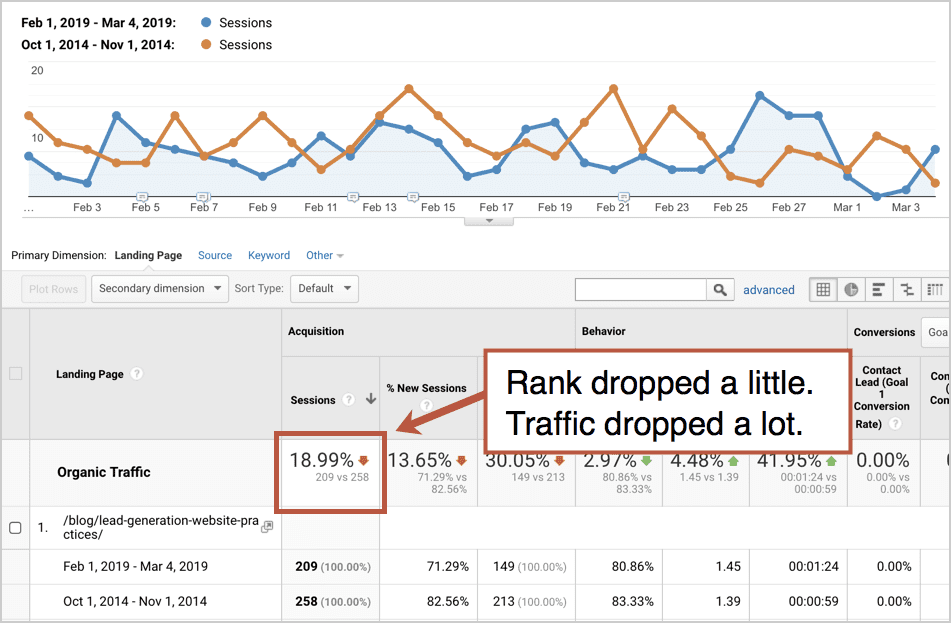Click Behavior column group header

pyautogui.click(x=603, y=331)
